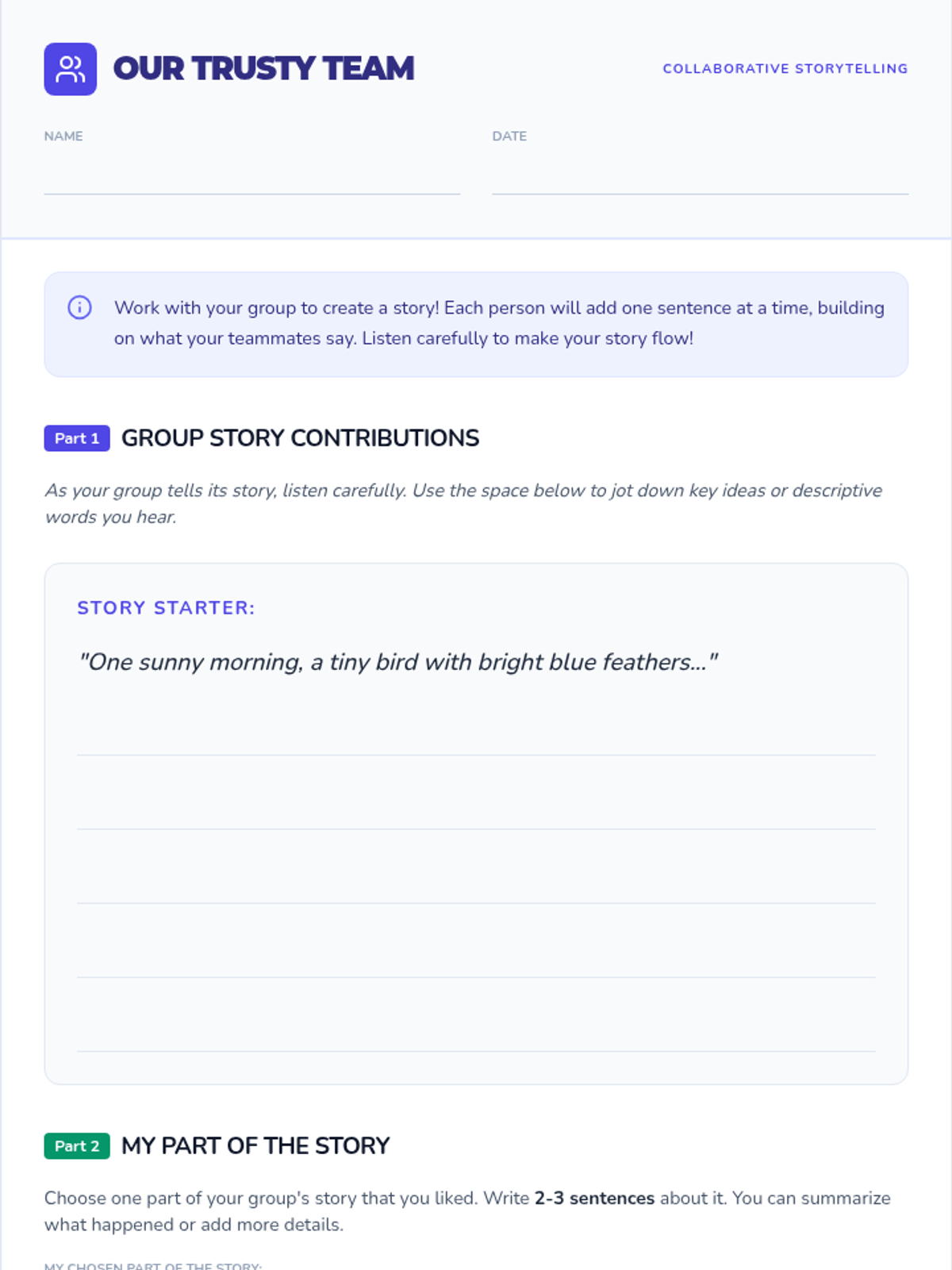Select the My Part of the Story heading

[x=255, y=1146]
